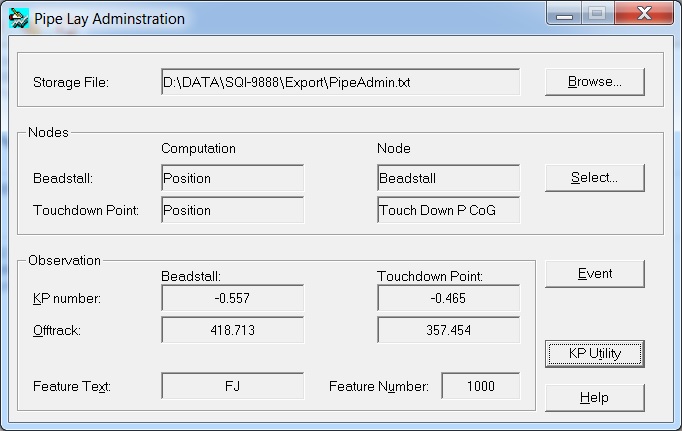
Task: Click the Touchdown Point Offtrack value 357.454
Action: (x=448, y=330)
